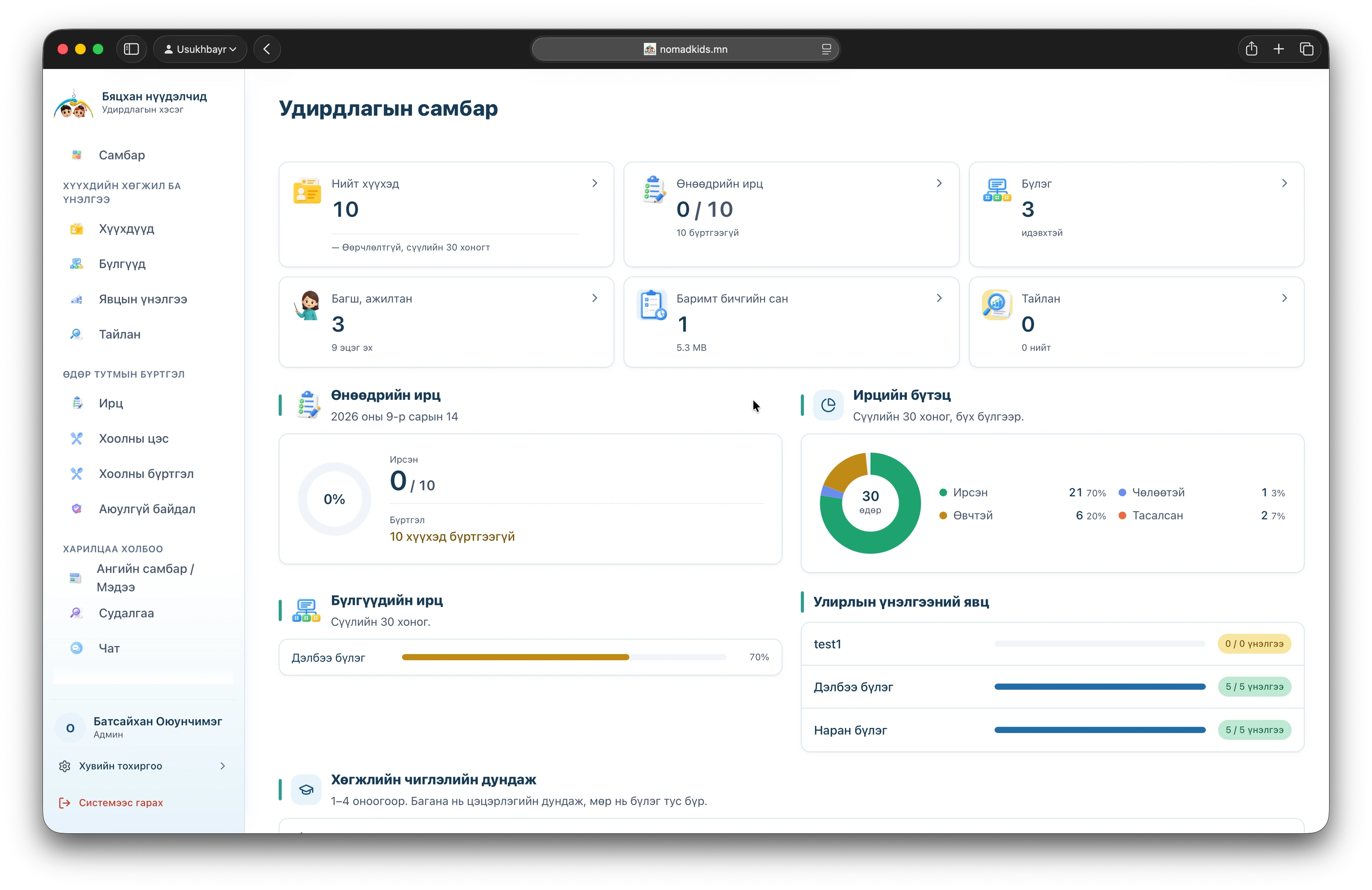Viewport: 1372px width, 890px height.
Task: Click the 10 хүүхэд бүртгээгүй text
Action: 452,537
